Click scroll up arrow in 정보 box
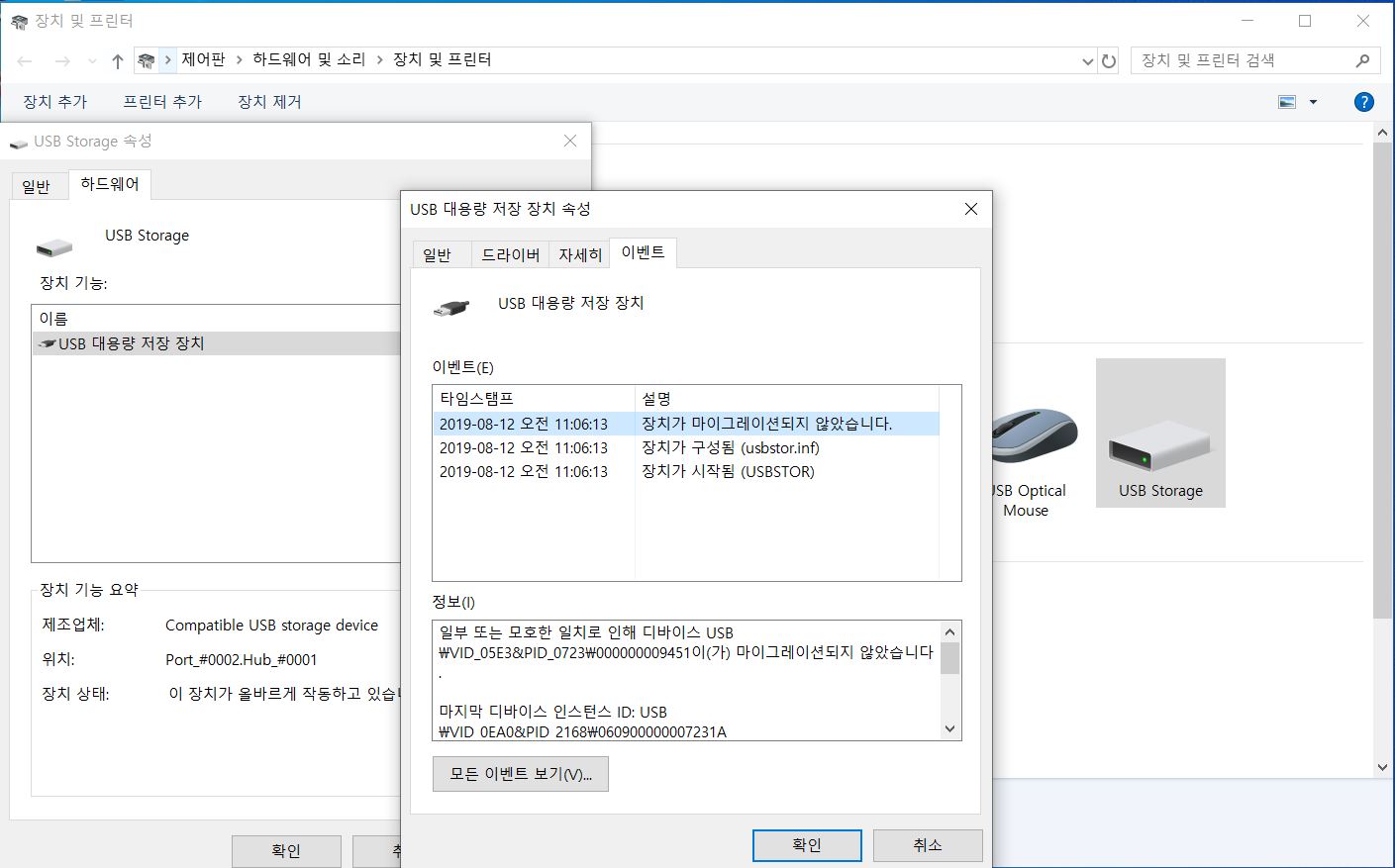 pos(950,632)
